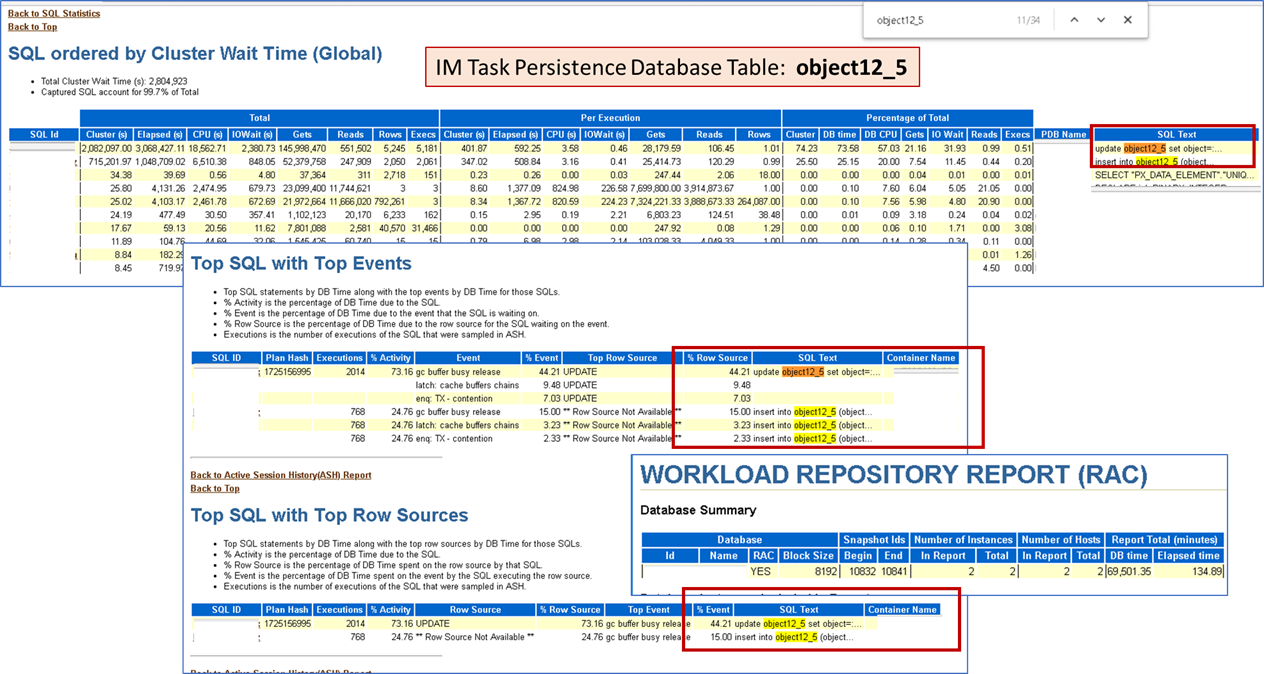This screenshot has width=1264, height=674.
Task: Click the Number of Instances header
Action: point(963,540)
